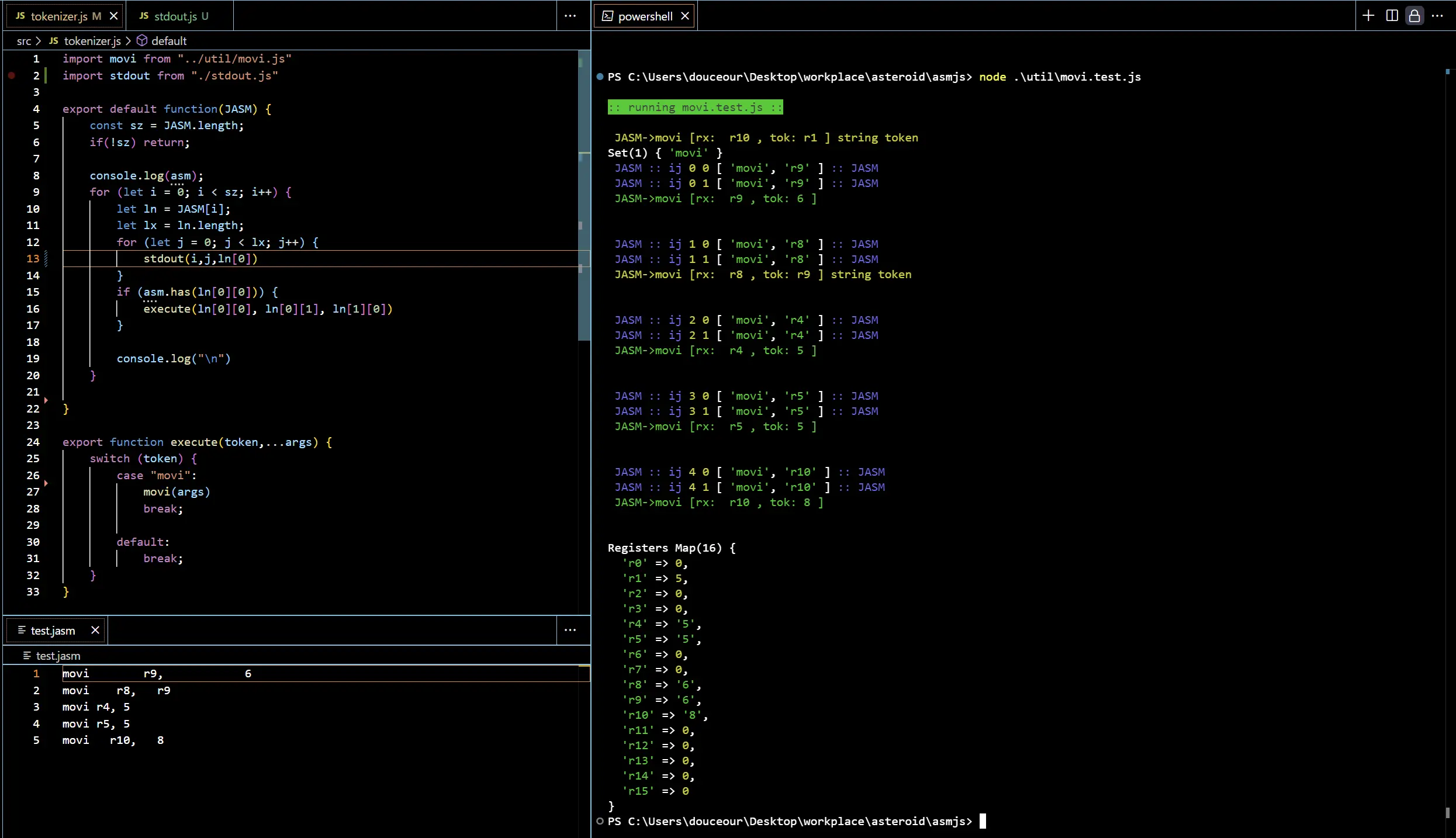This screenshot has height=838, width=1456.
Task: Collapse the fold marker near line 27
Action: [46, 483]
